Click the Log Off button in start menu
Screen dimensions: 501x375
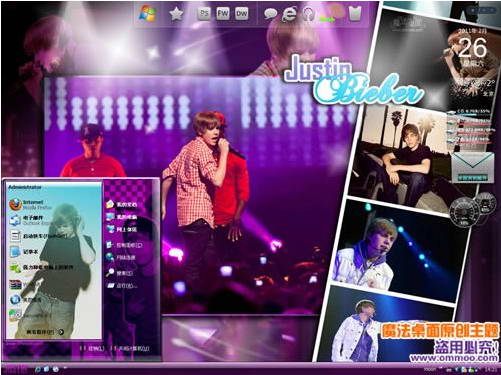(93, 348)
